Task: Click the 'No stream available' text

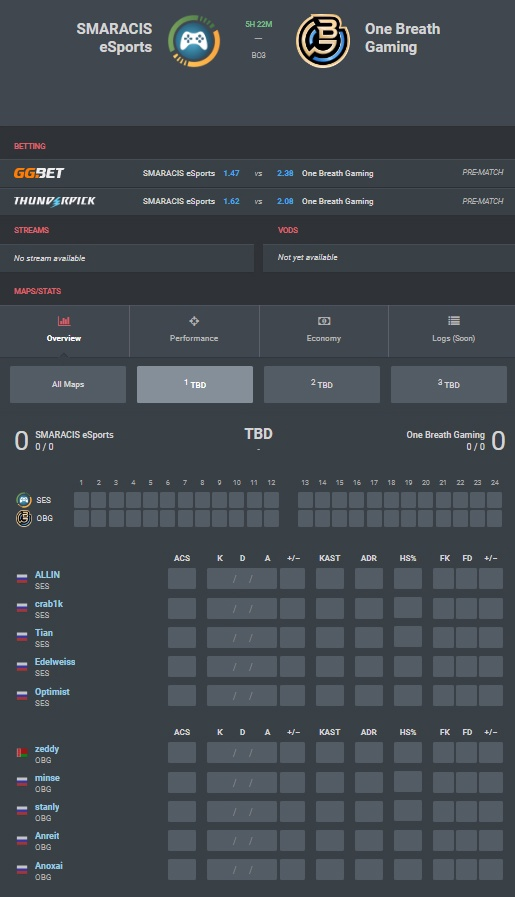Action: [50, 259]
